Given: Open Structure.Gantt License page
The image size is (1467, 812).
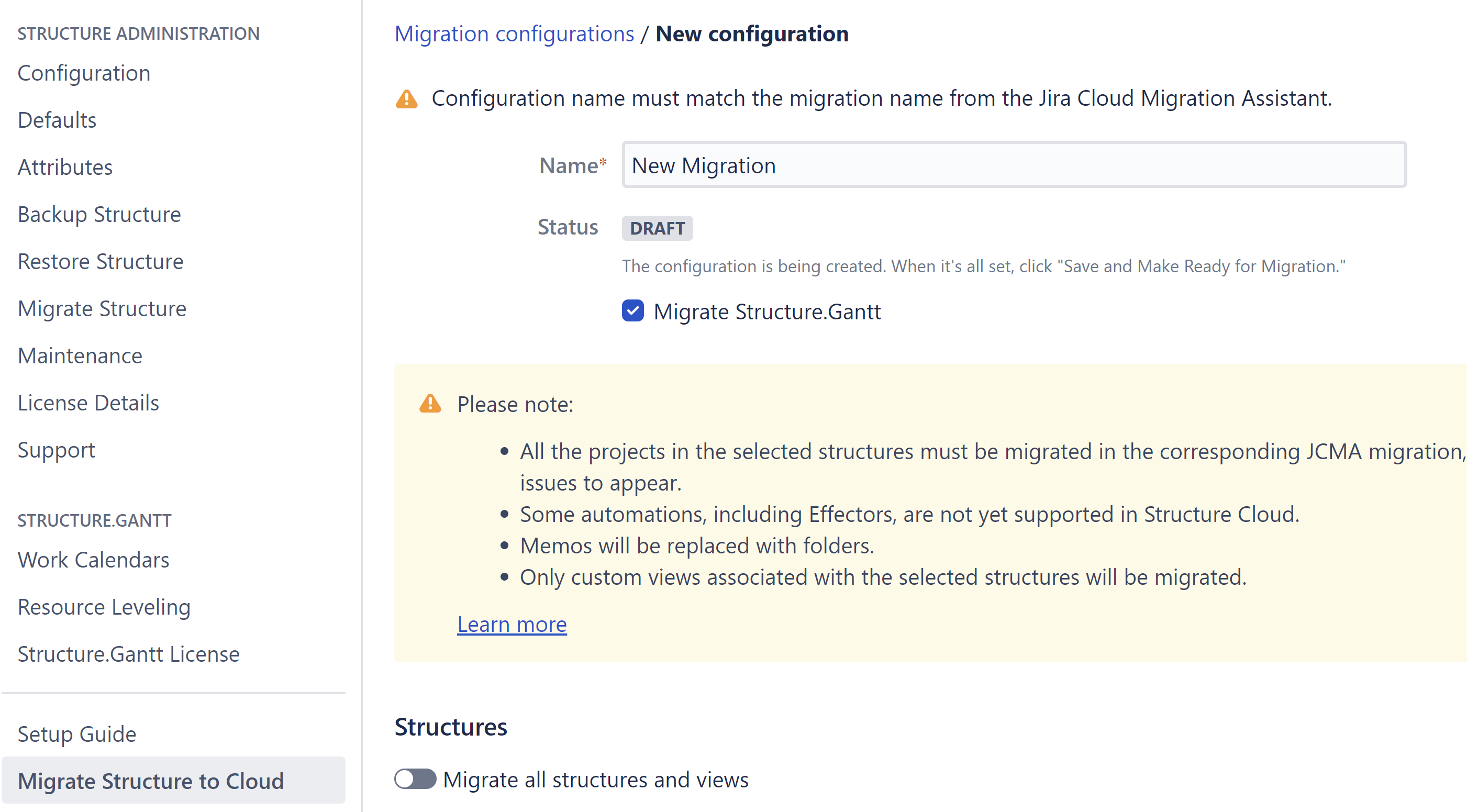Looking at the screenshot, I should pyautogui.click(x=128, y=654).
